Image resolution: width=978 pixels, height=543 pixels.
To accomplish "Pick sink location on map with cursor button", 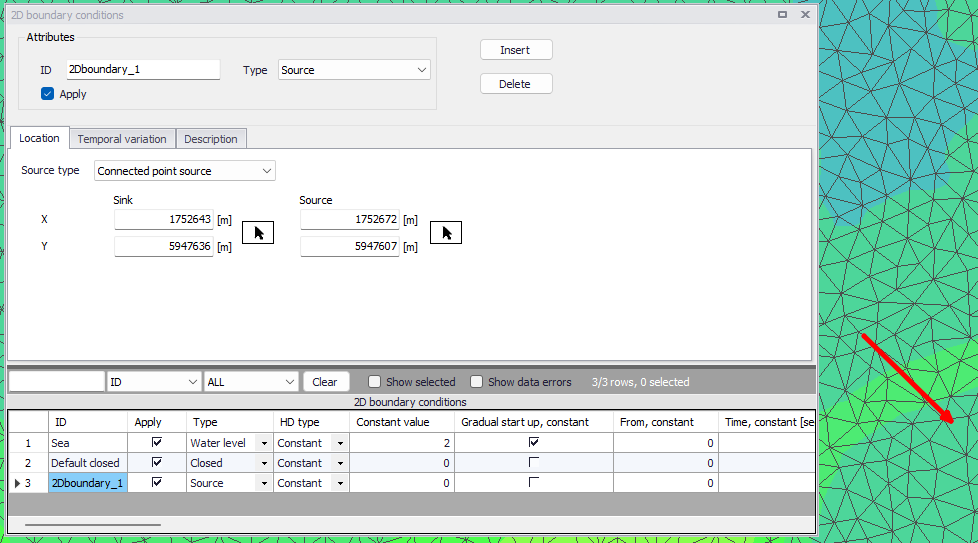I will click(x=258, y=233).
